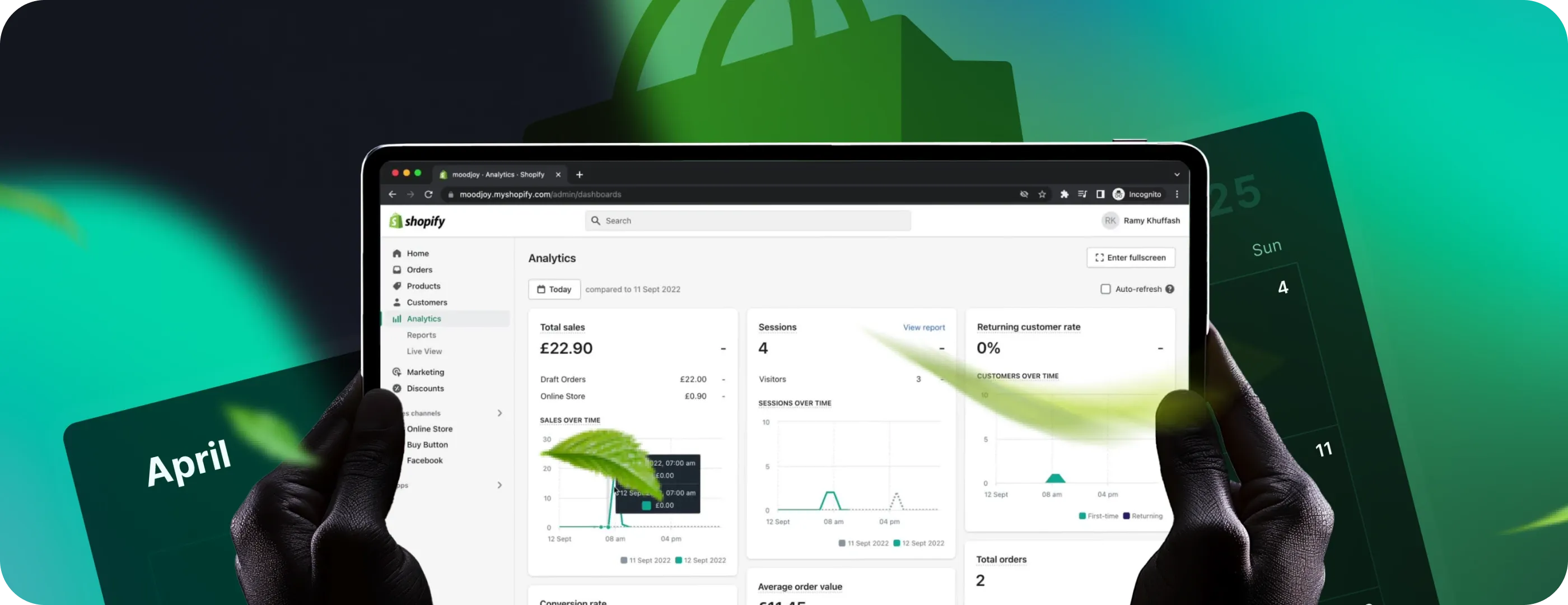
Task: Click the Orders inbox icon
Action: tap(397, 269)
